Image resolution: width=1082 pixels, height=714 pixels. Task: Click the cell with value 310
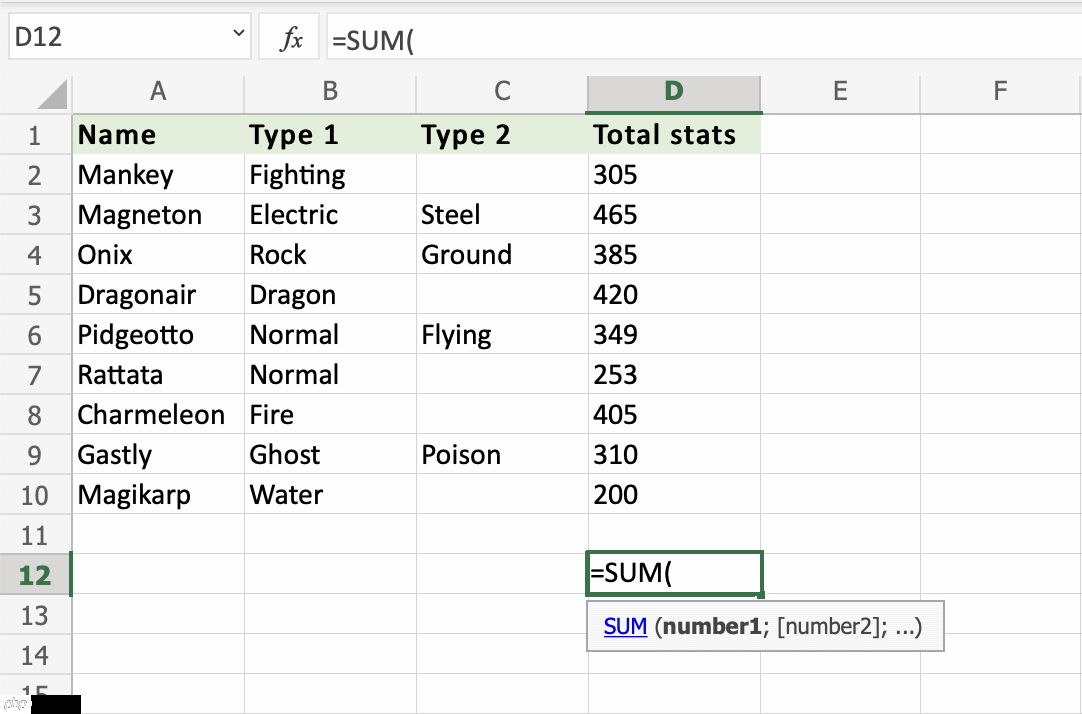[x=674, y=455]
